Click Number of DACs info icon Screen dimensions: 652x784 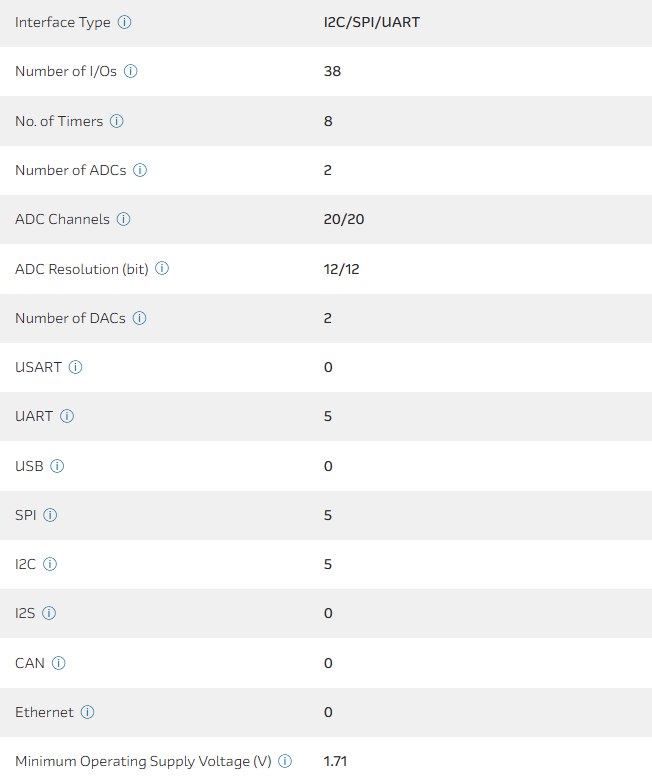[140, 318]
